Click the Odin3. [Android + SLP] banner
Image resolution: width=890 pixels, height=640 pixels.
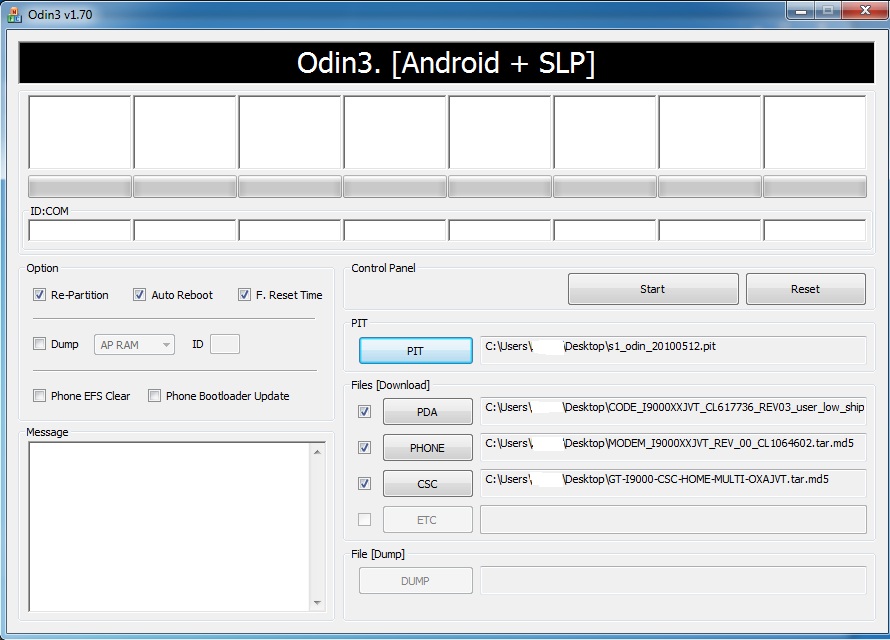446,62
